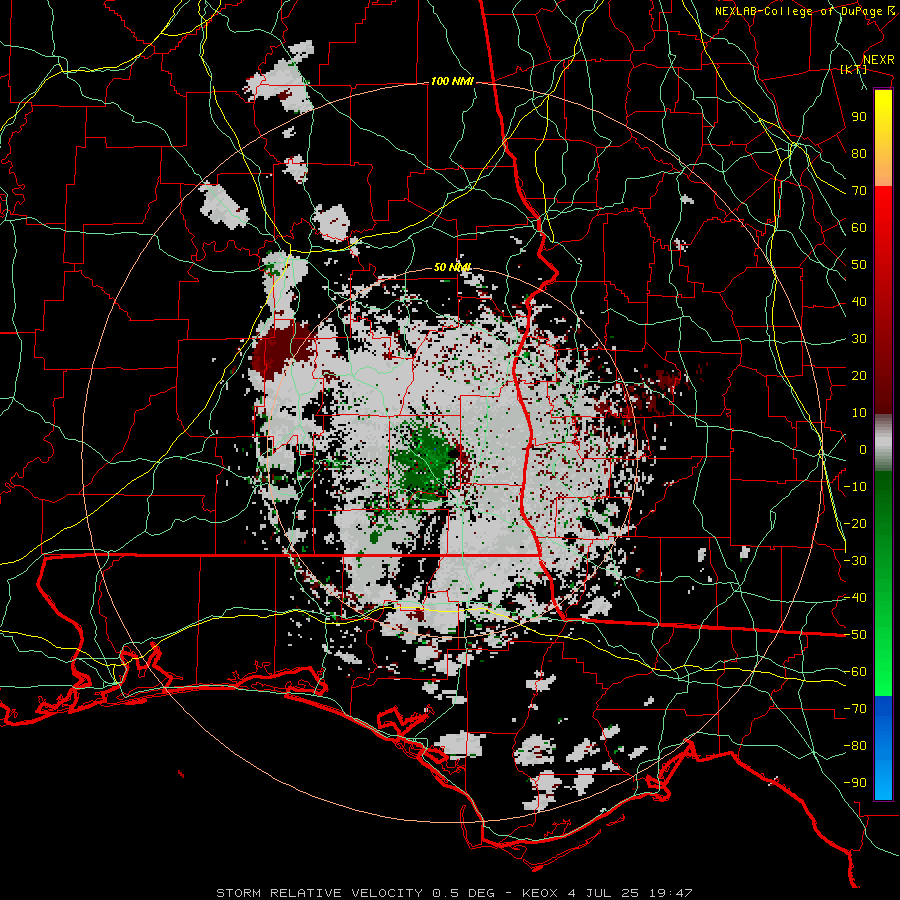Pick the blue bottom segment of the color bar
Screen dimensions: 900x900
click(x=883, y=747)
